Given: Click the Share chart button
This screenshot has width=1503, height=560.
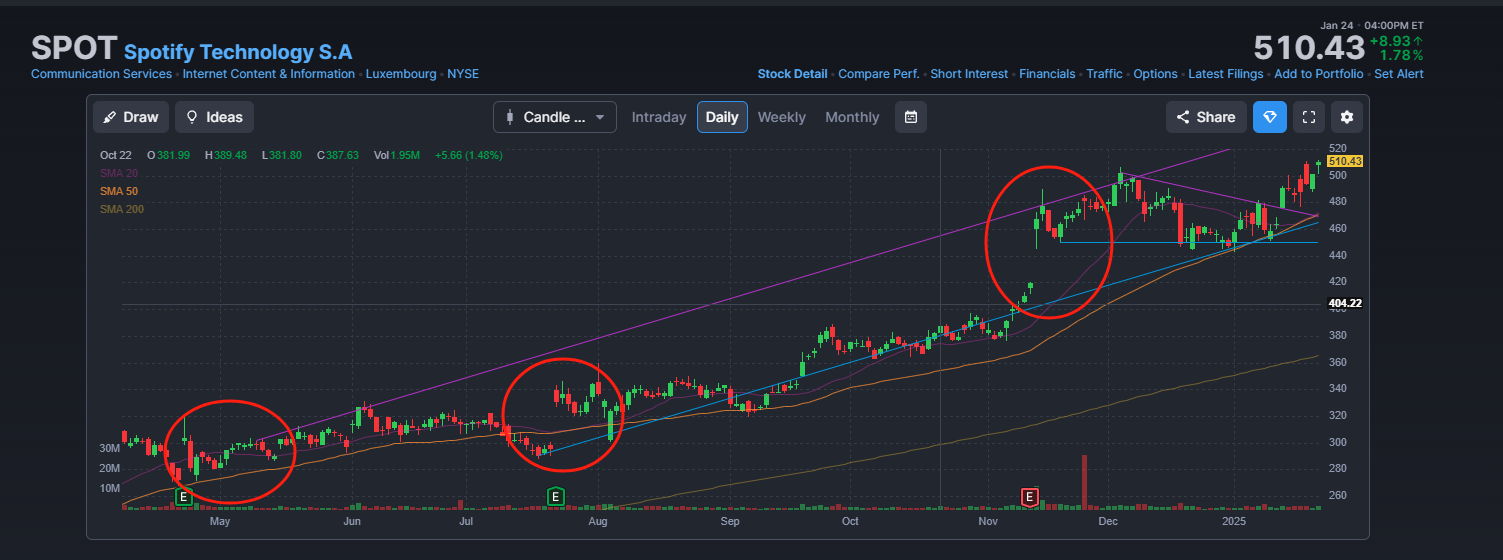Looking at the screenshot, I should pos(1206,117).
